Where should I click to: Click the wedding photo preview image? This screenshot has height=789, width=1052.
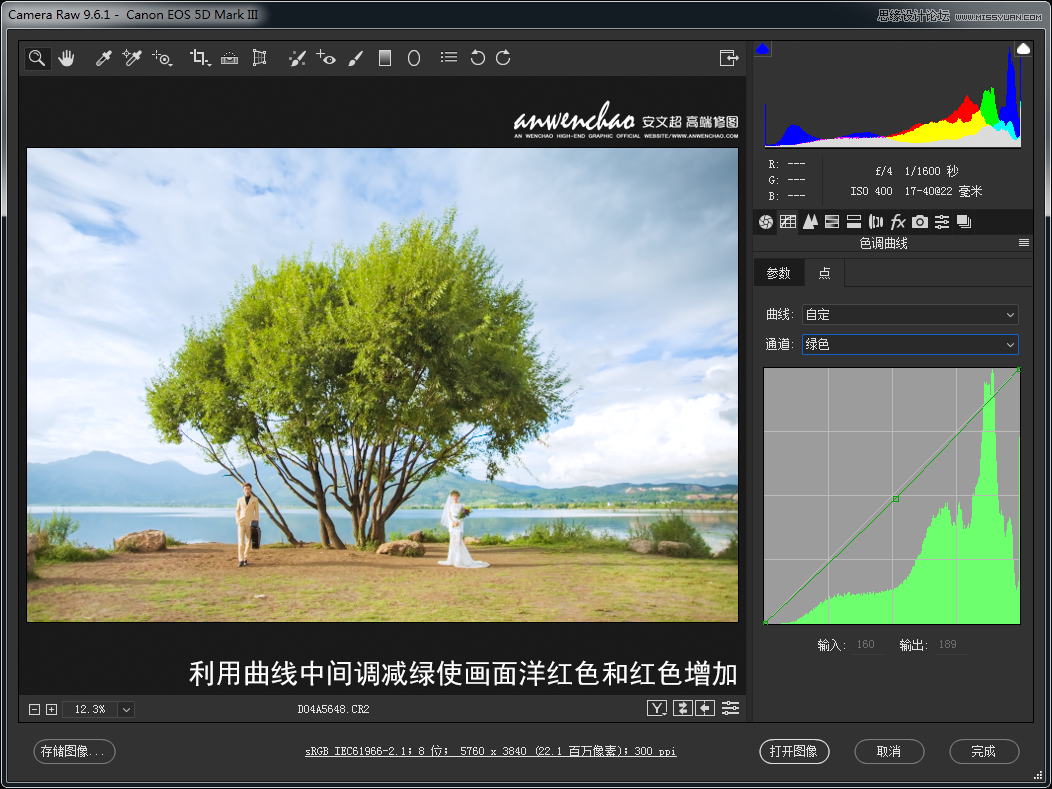(382, 385)
